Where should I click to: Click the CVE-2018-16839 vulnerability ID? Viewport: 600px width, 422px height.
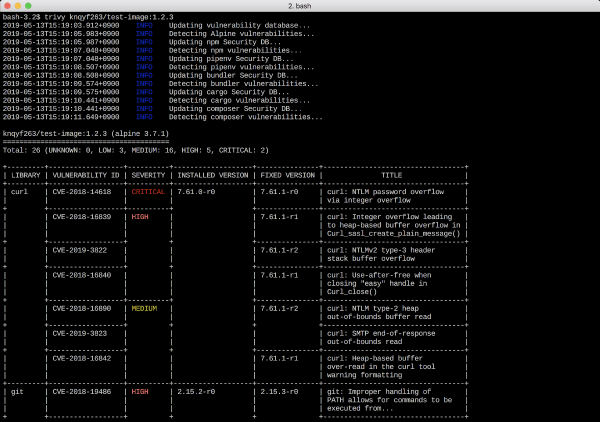83,216
